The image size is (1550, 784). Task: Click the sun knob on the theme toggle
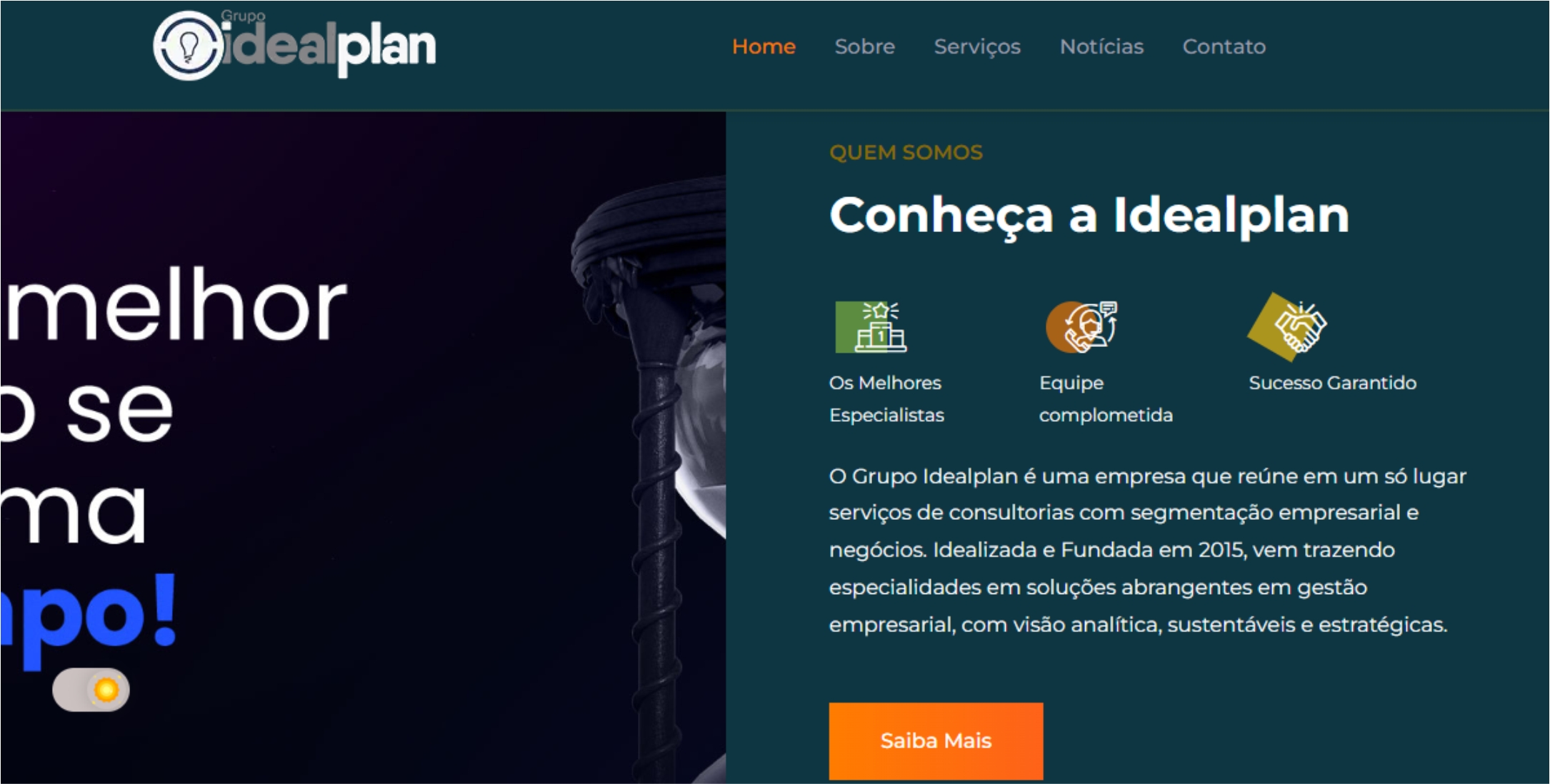(106, 690)
